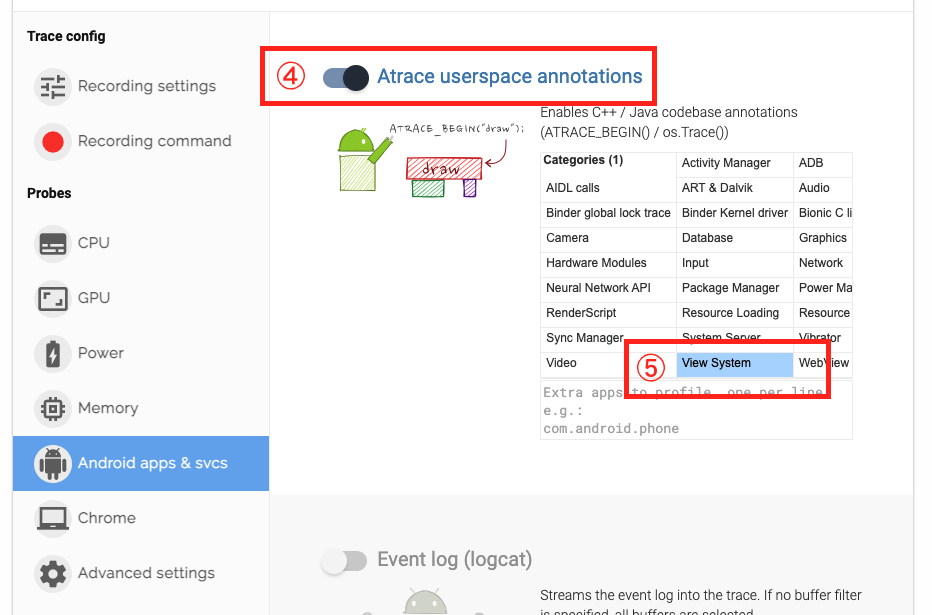Enable the Event log (logcat) switch

[x=344, y=560]
